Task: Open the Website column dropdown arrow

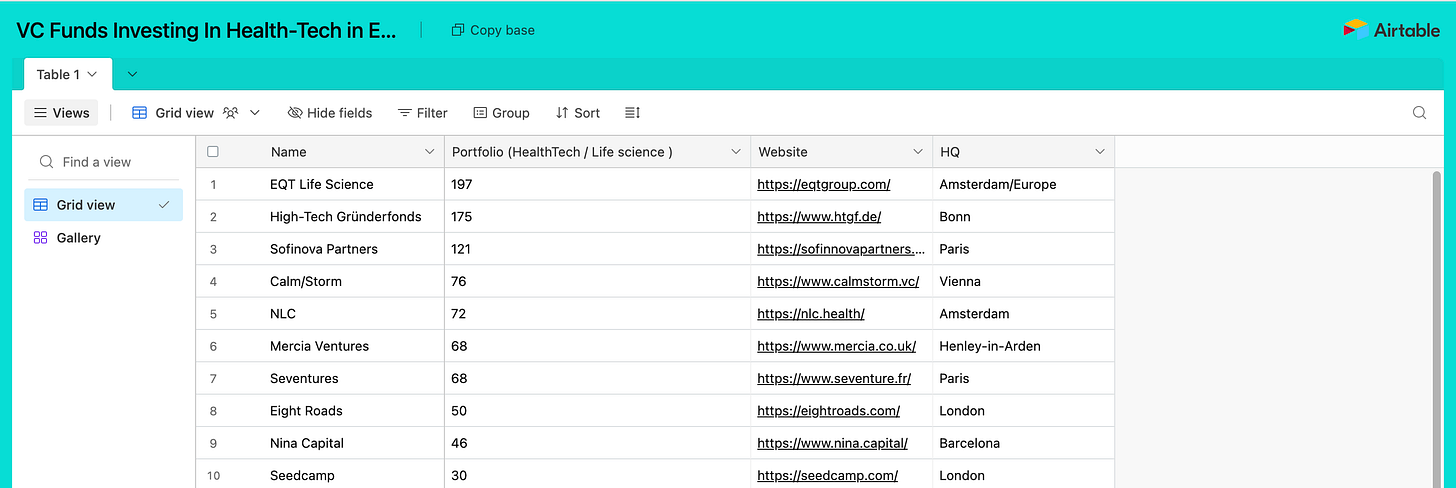Action: [918, 152]
